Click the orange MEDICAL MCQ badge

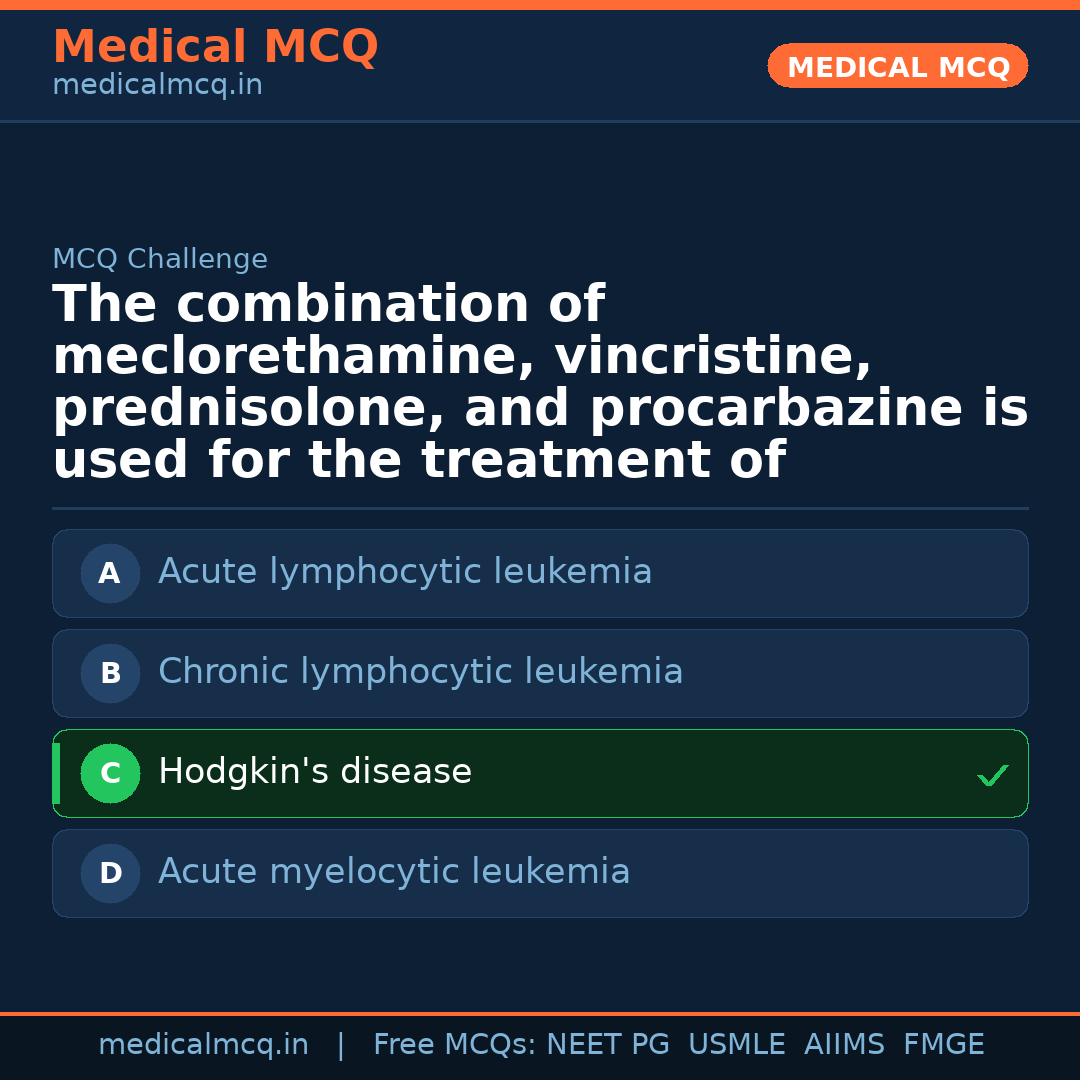(x=898, y=67)
